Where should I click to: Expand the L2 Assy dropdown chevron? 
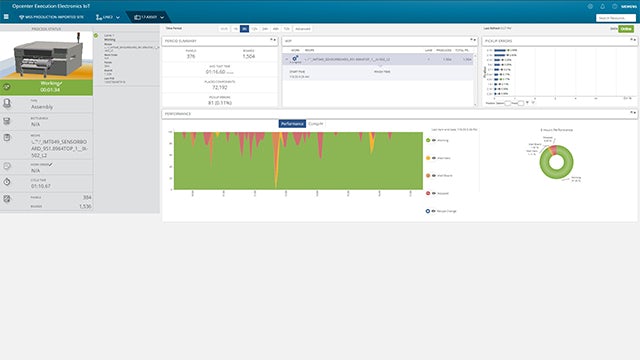[x=162, y=18]
